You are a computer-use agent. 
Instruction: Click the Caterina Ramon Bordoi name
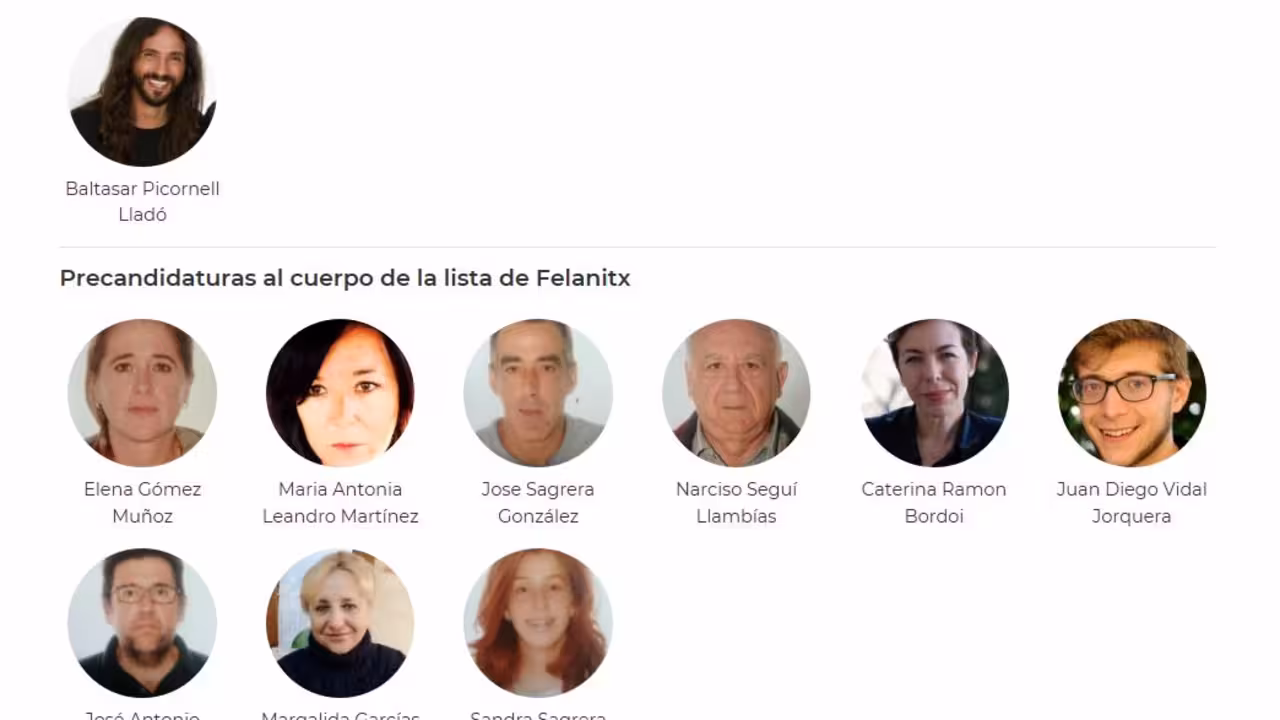coord(934,502)
